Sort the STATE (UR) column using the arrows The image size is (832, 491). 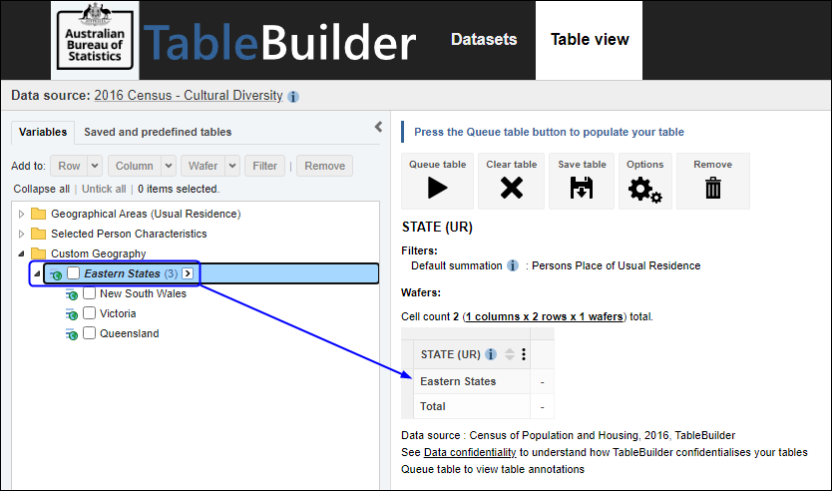(x=509, y=354)
